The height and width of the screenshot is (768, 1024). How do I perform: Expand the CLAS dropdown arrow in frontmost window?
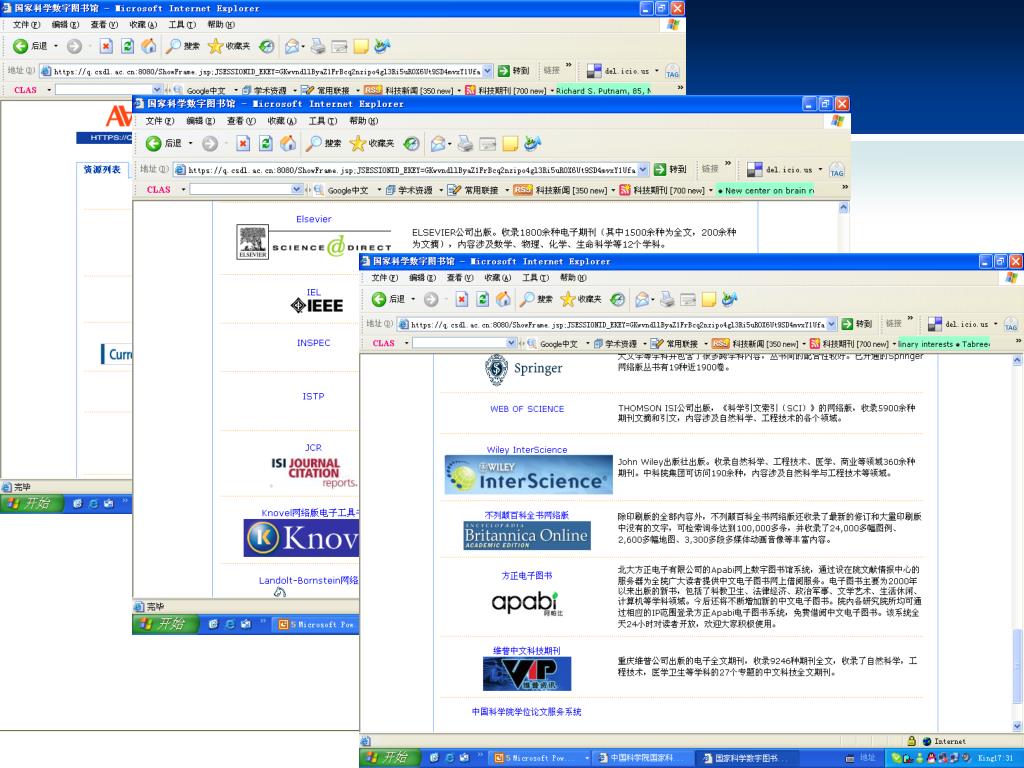click(x=406, y=343)
